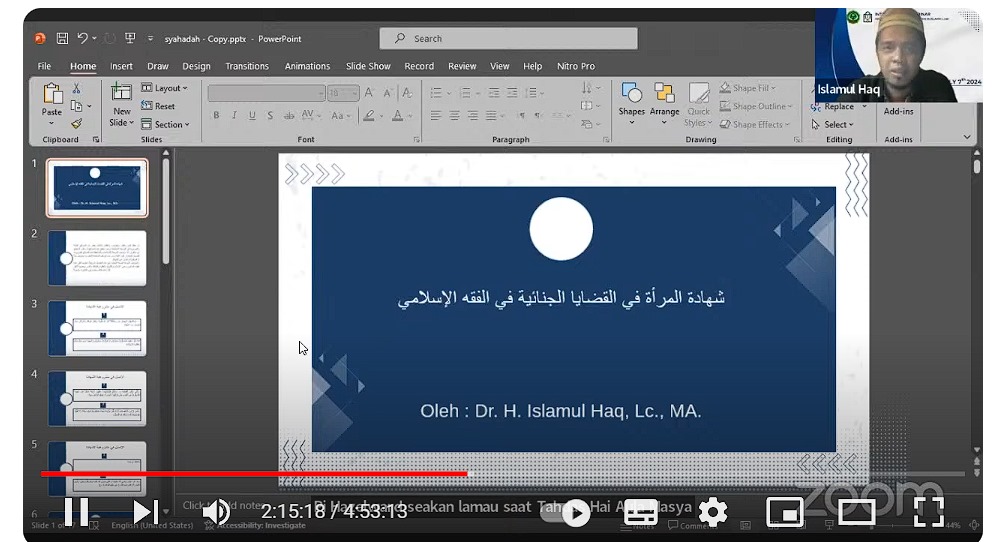Insert a New Slide

click(x=121, y=98)
